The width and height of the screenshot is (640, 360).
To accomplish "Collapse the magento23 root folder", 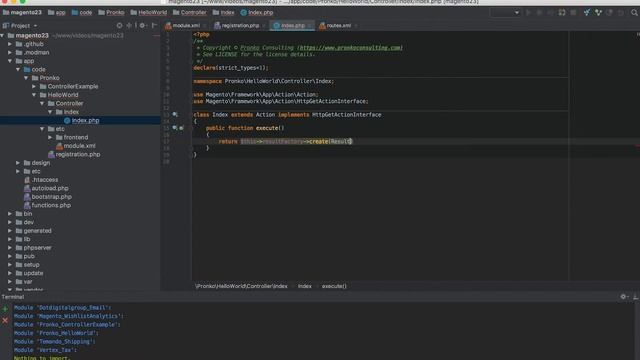I will (x=2, y=36).
